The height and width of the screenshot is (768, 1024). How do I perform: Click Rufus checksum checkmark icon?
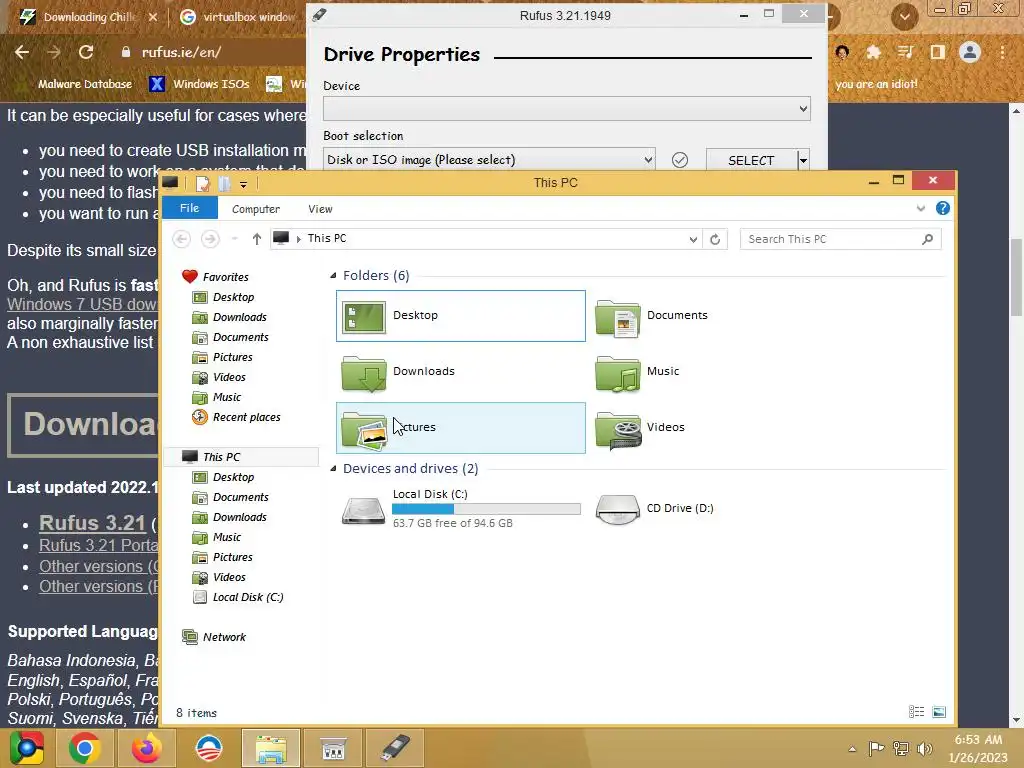coord(680,160)
